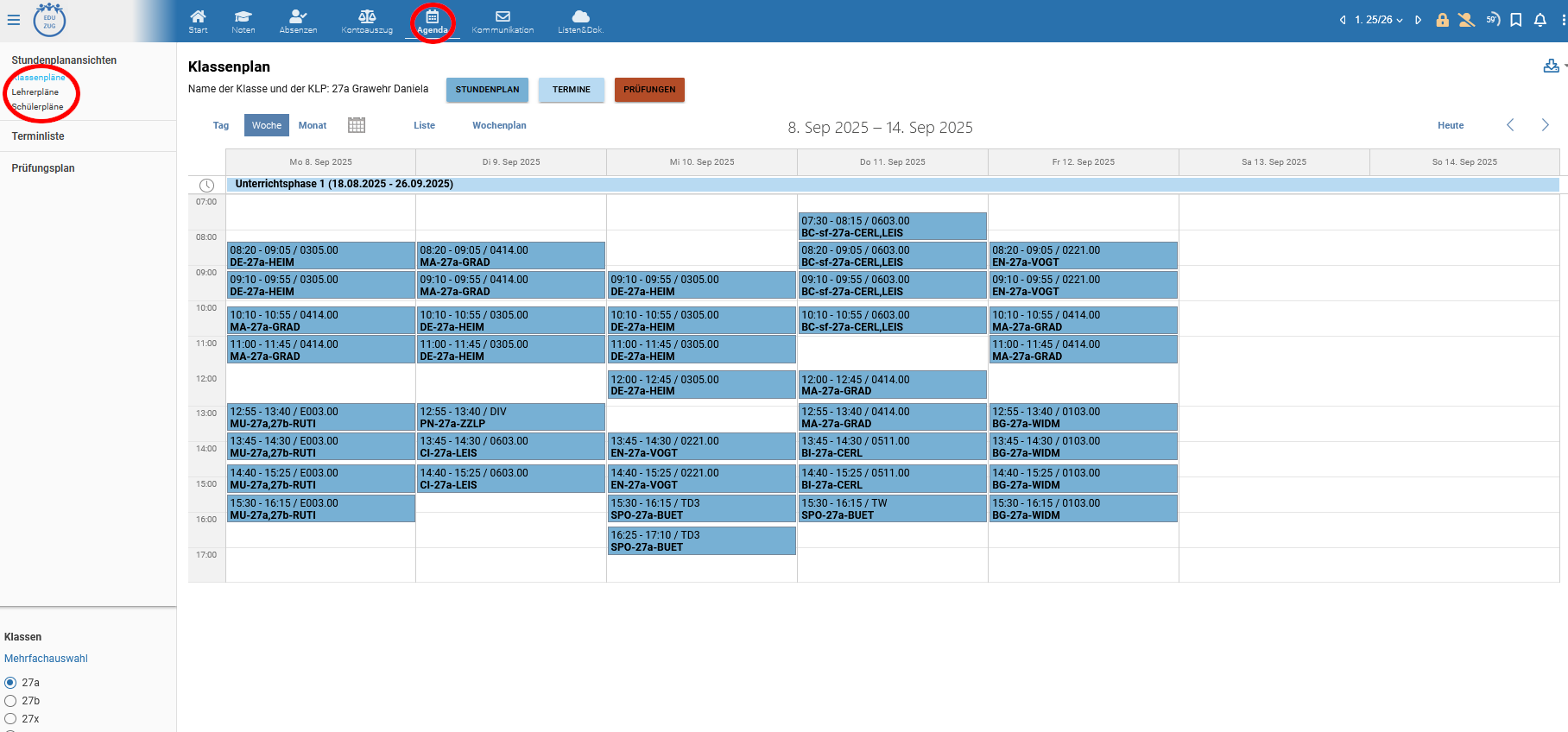Open Friday 15:30 BG-27a-WIDM lesson

click(1084, 509)
